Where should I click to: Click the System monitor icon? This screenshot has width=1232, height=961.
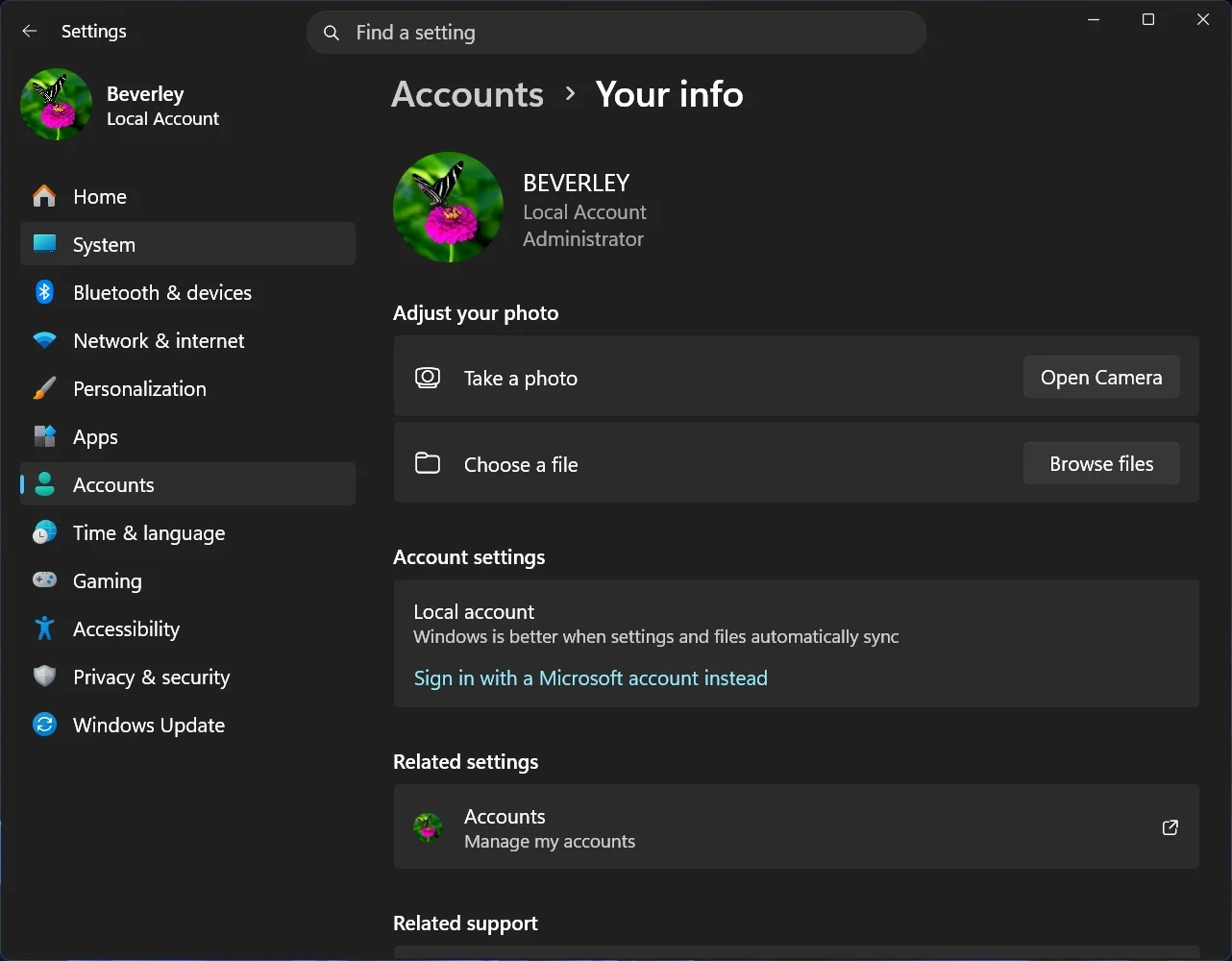coord(44,244)
